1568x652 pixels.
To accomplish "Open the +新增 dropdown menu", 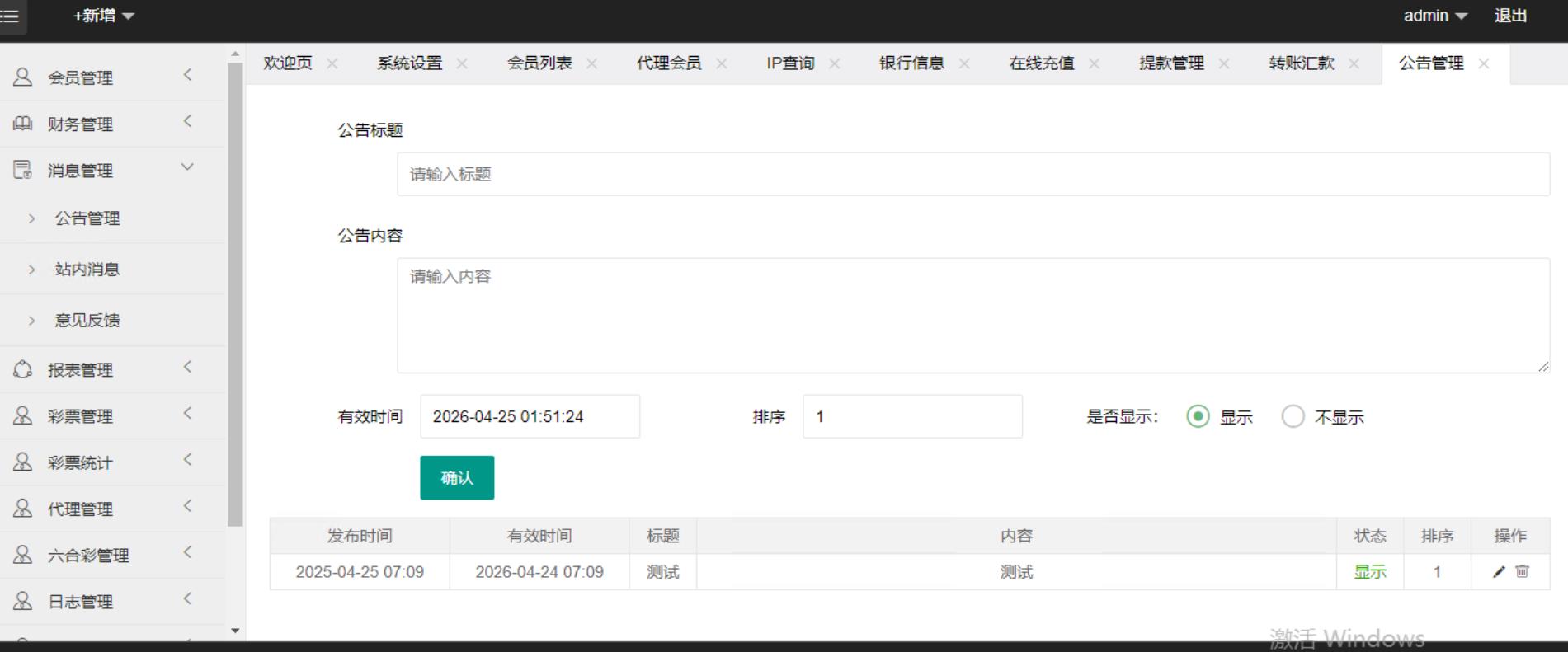I will click(x=104, y=16).
